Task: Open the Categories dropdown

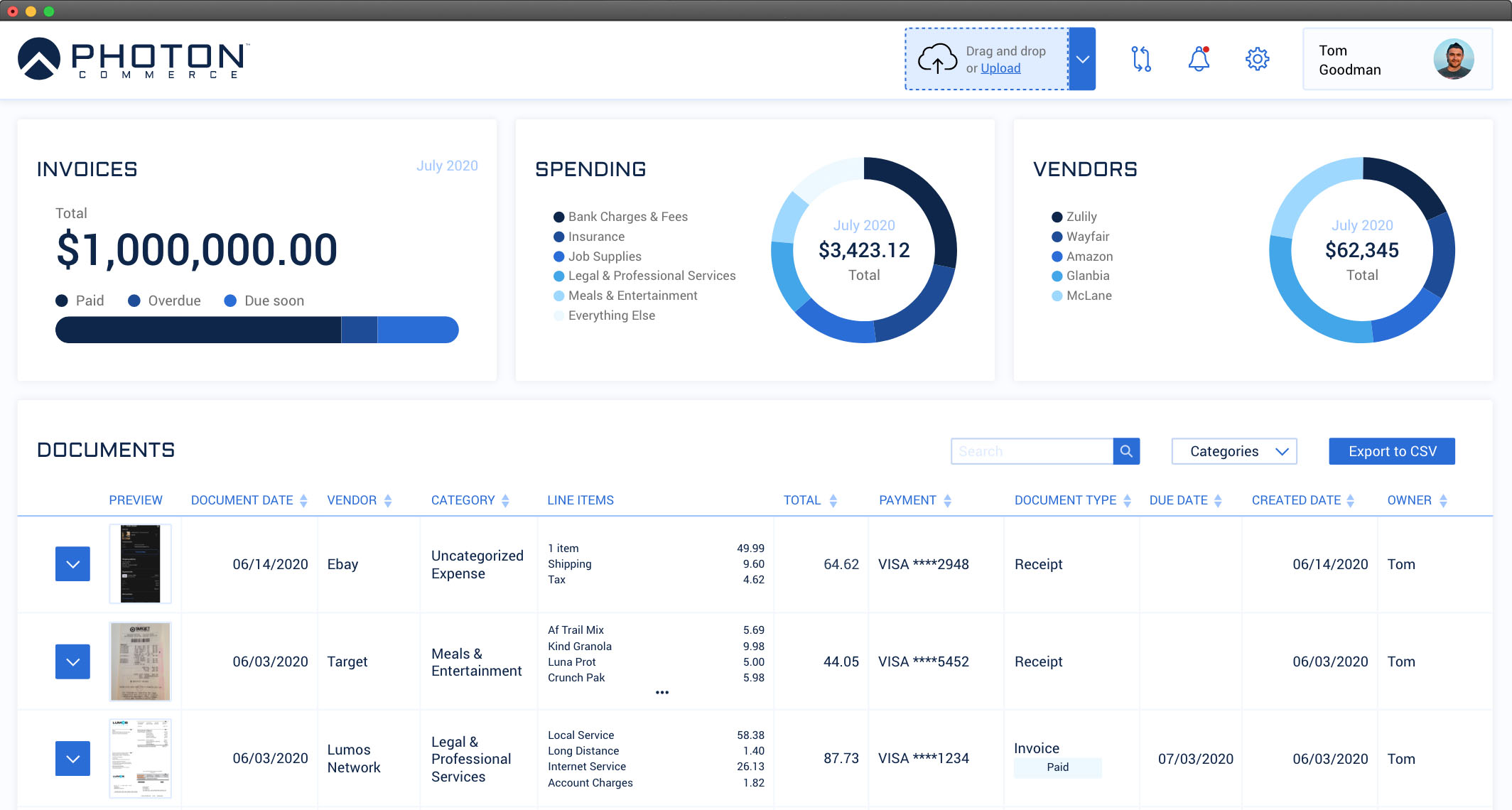Action: tap(1234, 450)
